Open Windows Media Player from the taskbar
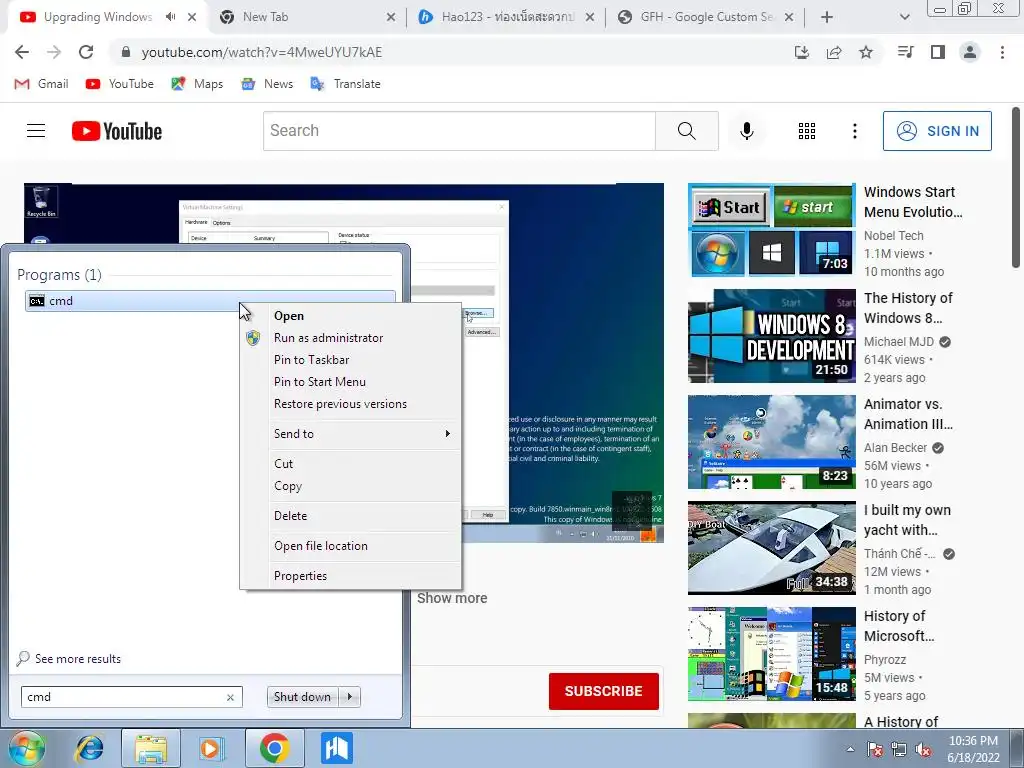Image resolution: width=1024 pixels, height=768 pixels. [210, 748]
